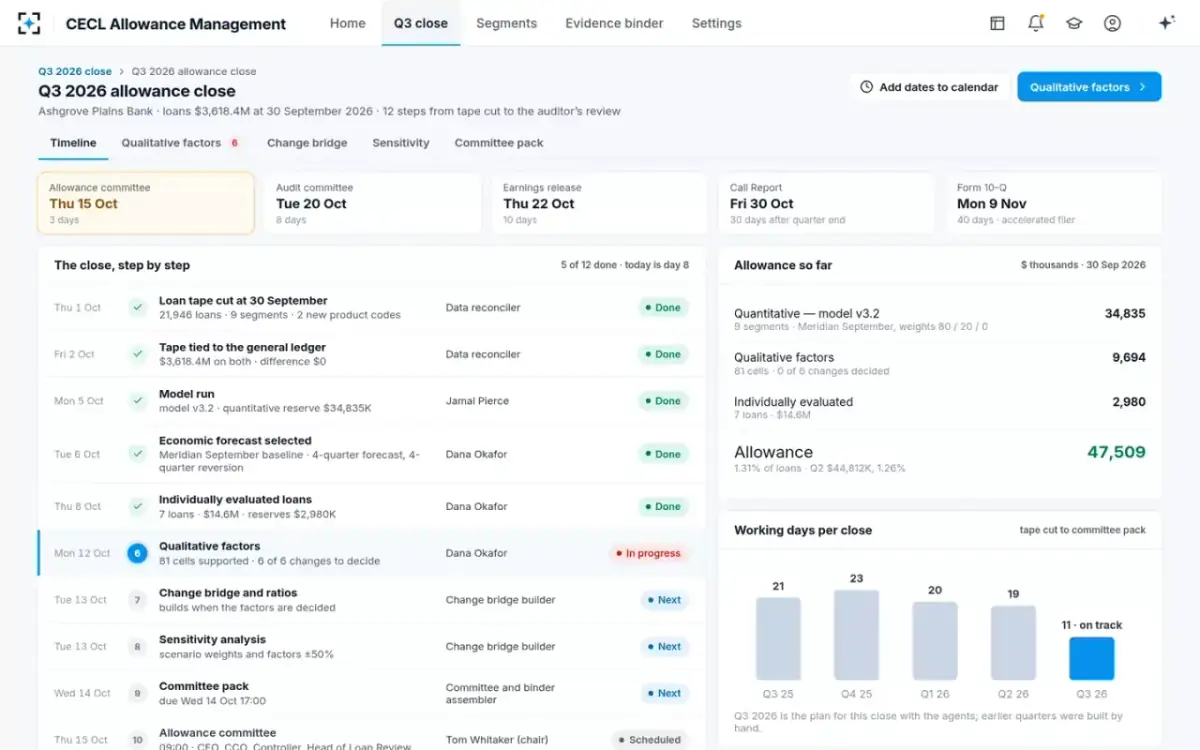Click the checkmark beside Loan tape cut
Viewport: 1200px width, 750px height.
138,307
